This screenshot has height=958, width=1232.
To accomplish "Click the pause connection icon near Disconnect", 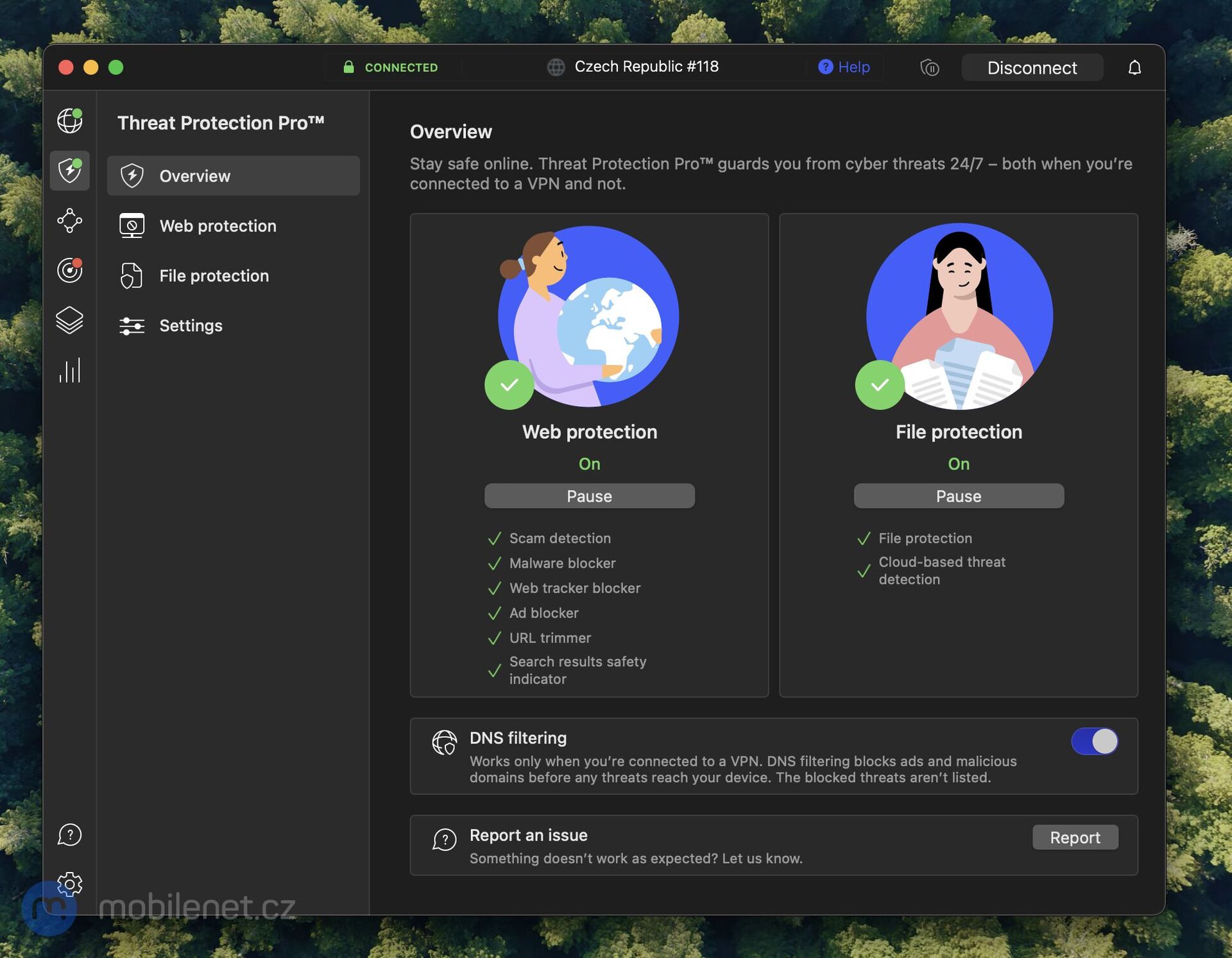I will click(930, 67).
